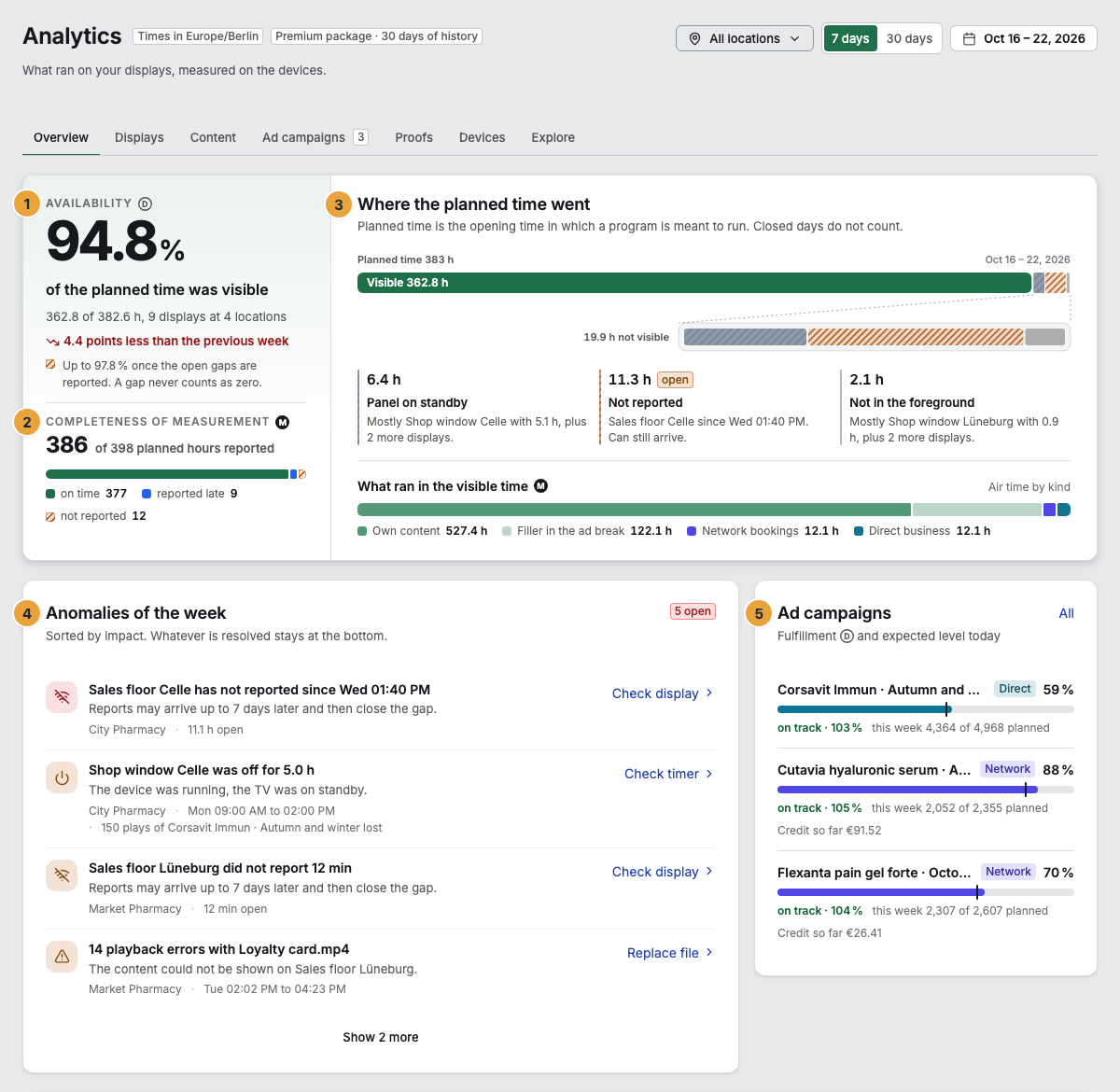The width and height of the screenshot is (1120, 1092).
Task: Click the Replace file link
Action: (670, 953)
